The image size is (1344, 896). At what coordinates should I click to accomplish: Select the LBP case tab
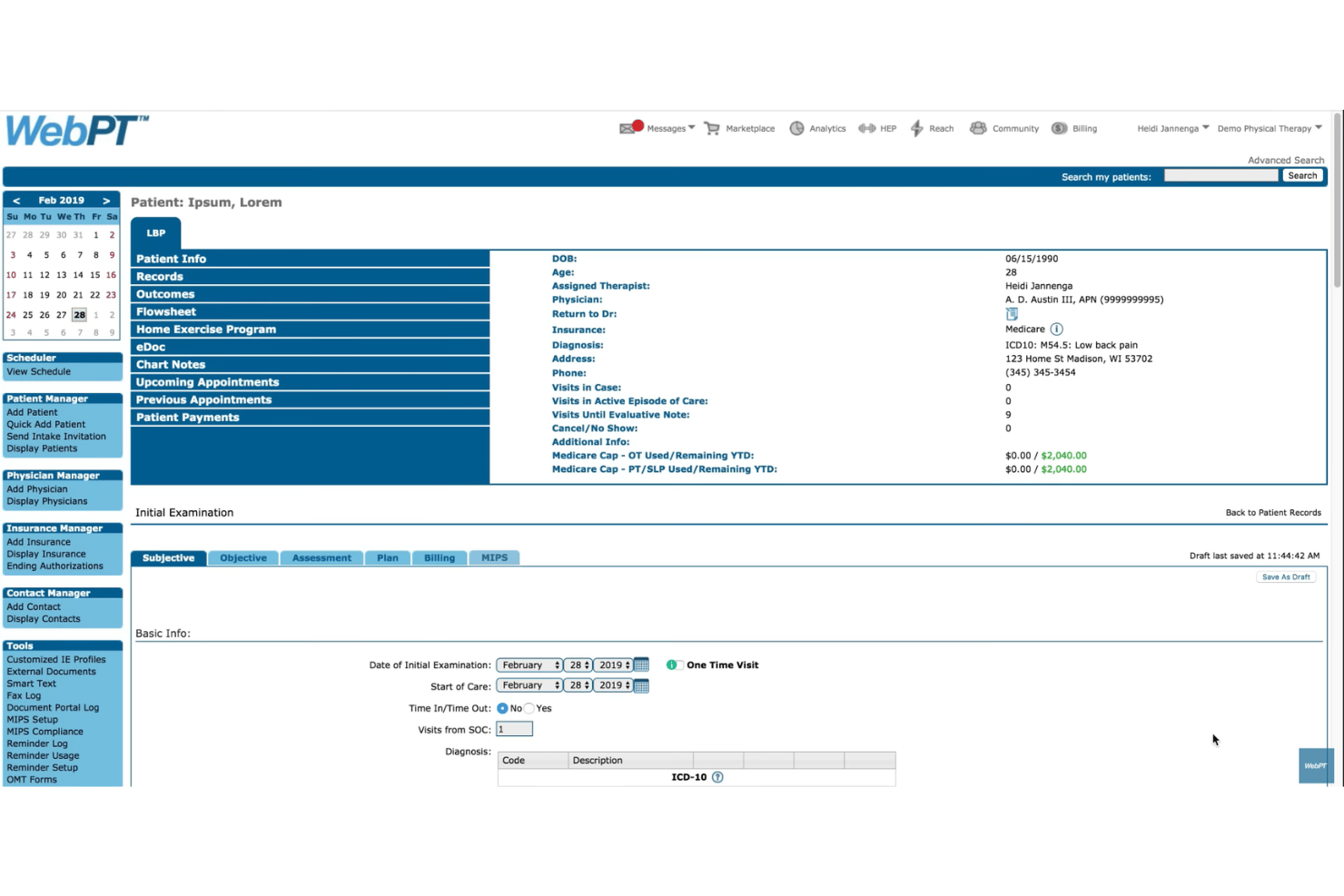click(156, 233)
